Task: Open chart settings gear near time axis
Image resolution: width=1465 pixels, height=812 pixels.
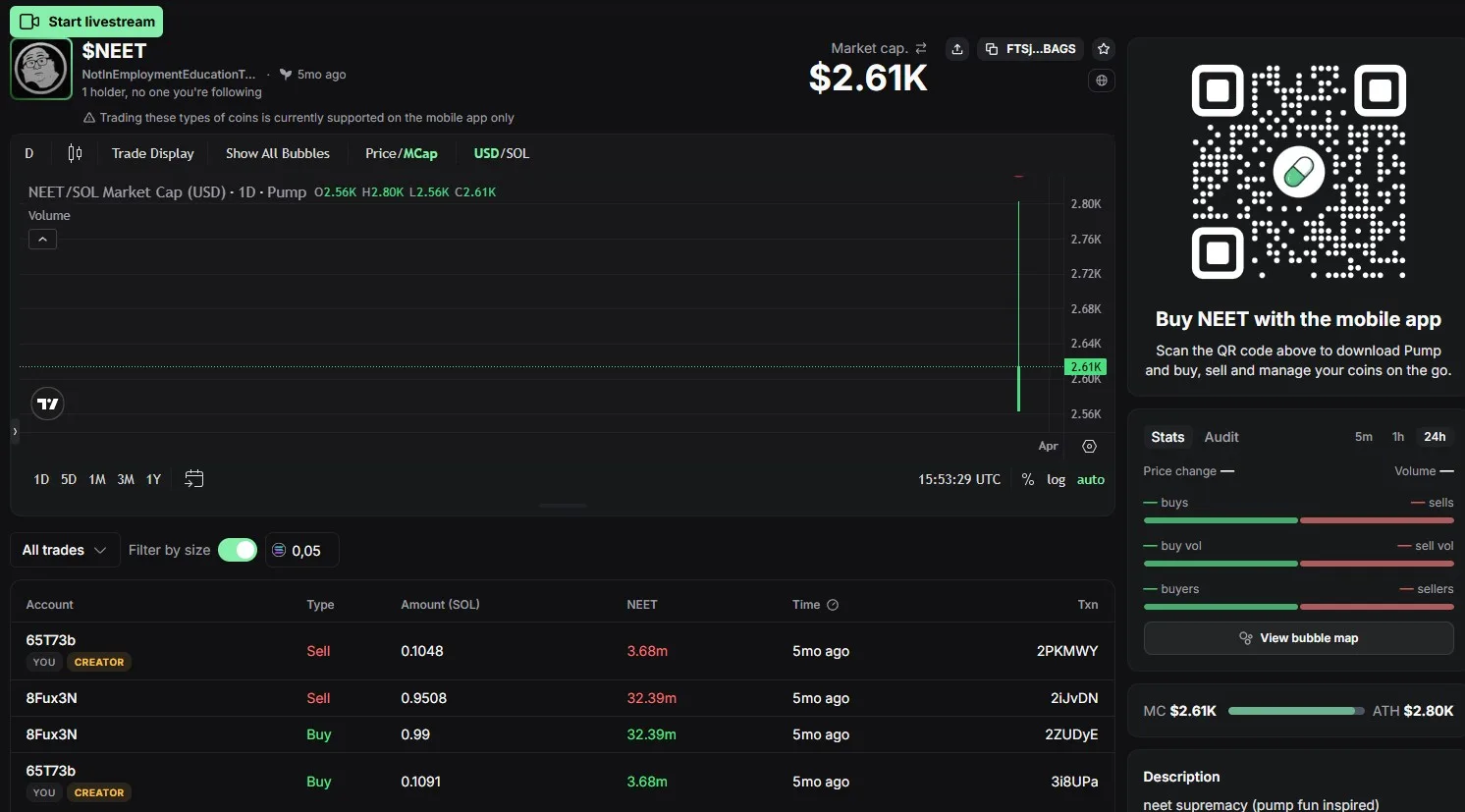Action: coord(1089,446)
